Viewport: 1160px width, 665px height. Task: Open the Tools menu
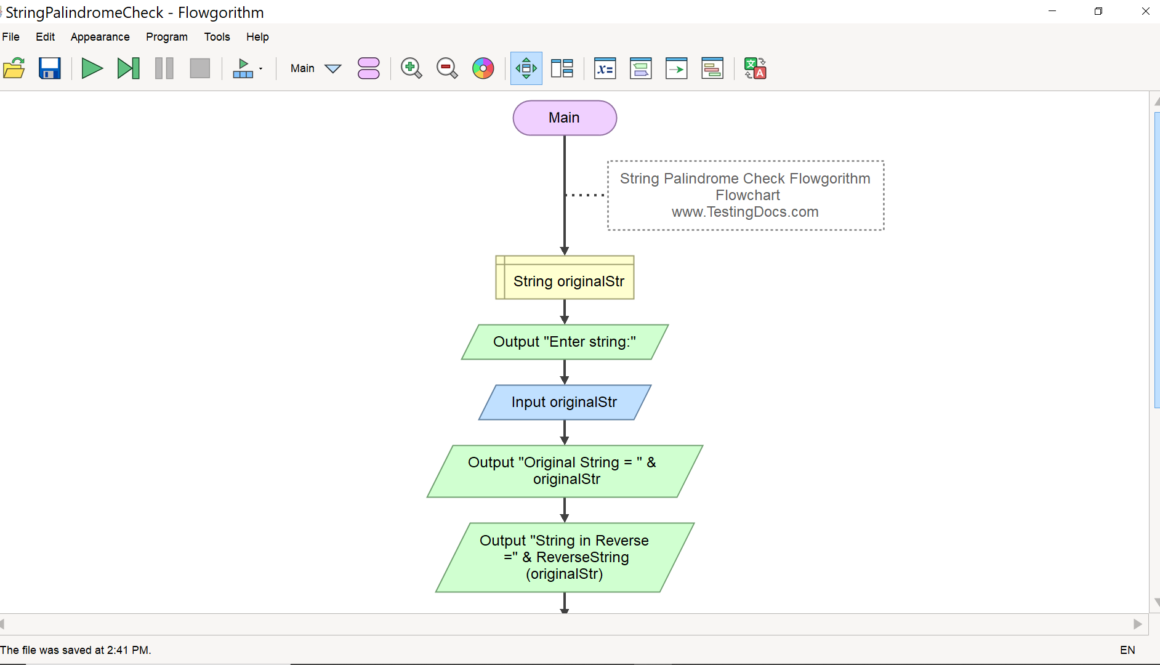click(x=217, y=37)
